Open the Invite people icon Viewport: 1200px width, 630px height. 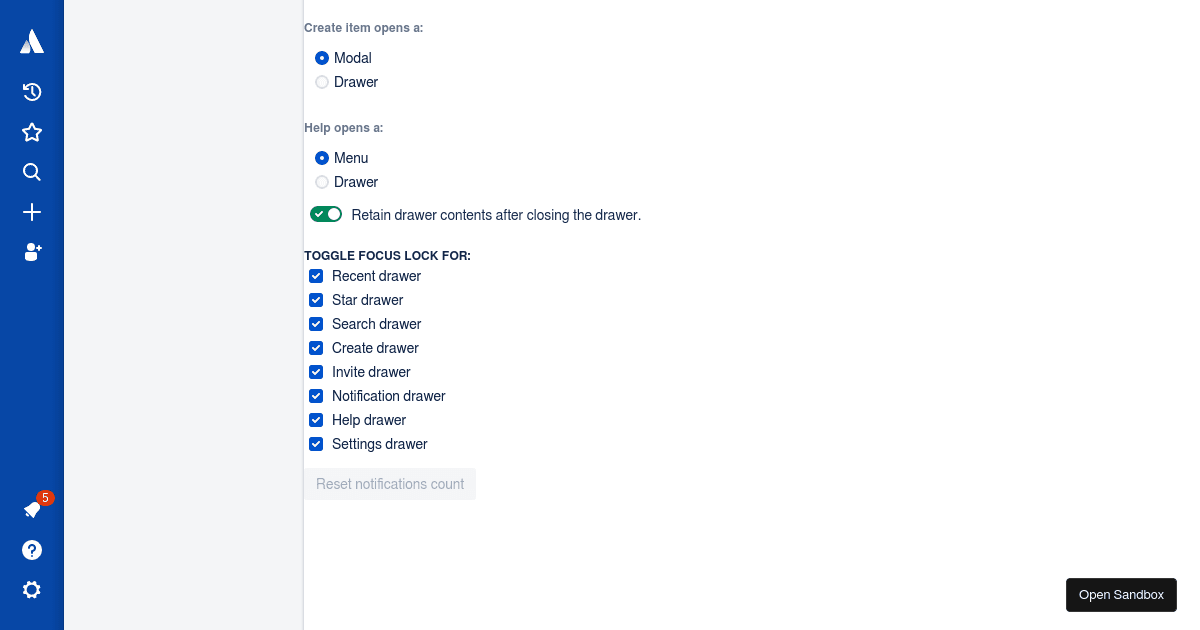pyautogui.click(x=32, y=252)
